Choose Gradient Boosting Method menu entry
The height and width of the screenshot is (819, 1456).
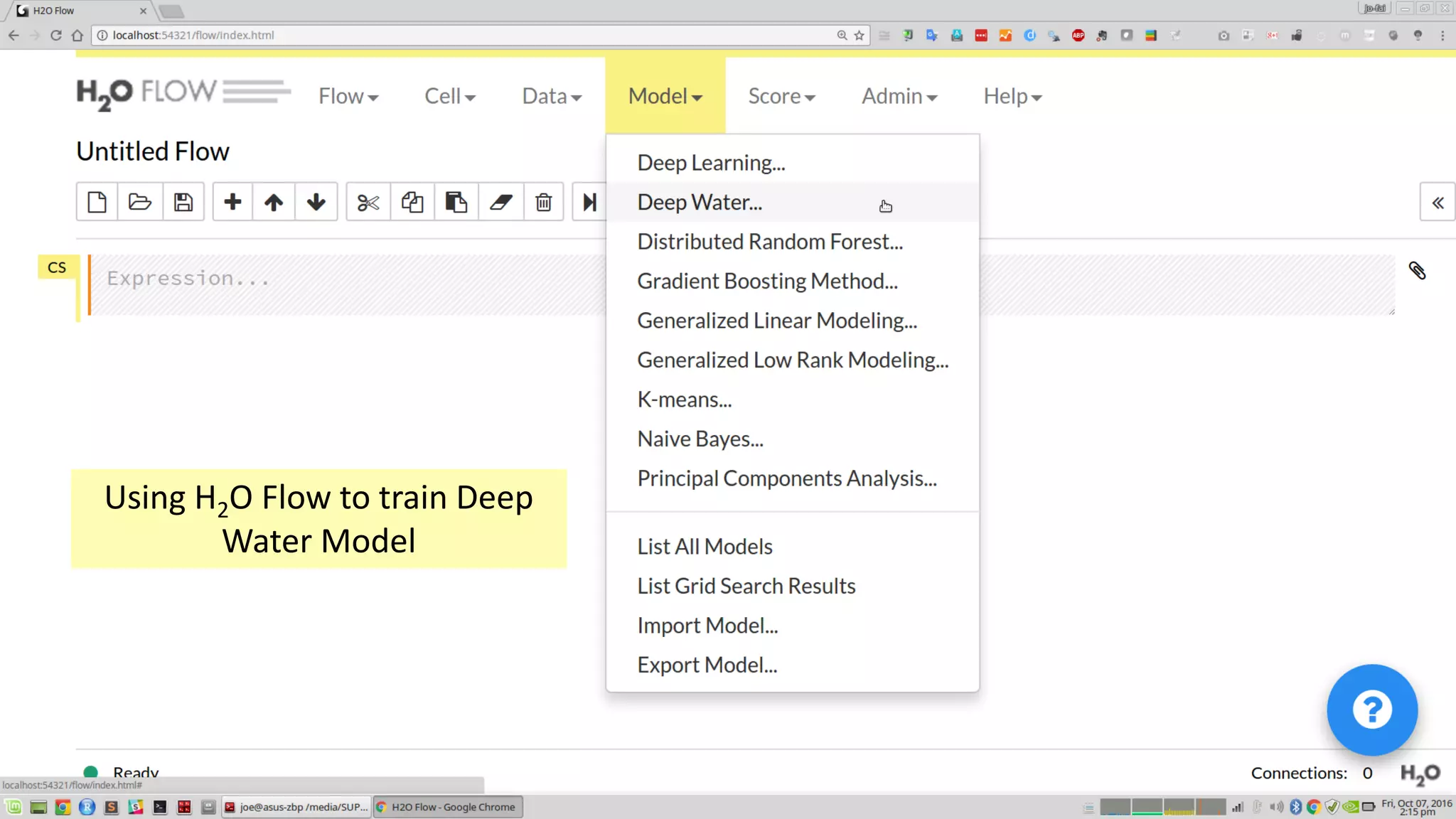tap(767, 282)
